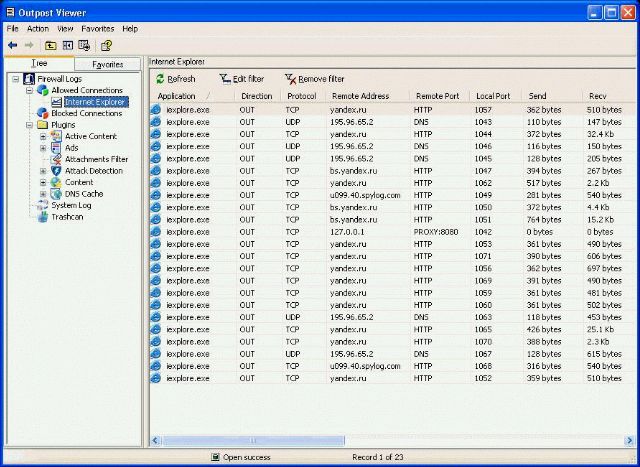
Task: Switch to the Favorites tab
Action: (x=107, y=64)
